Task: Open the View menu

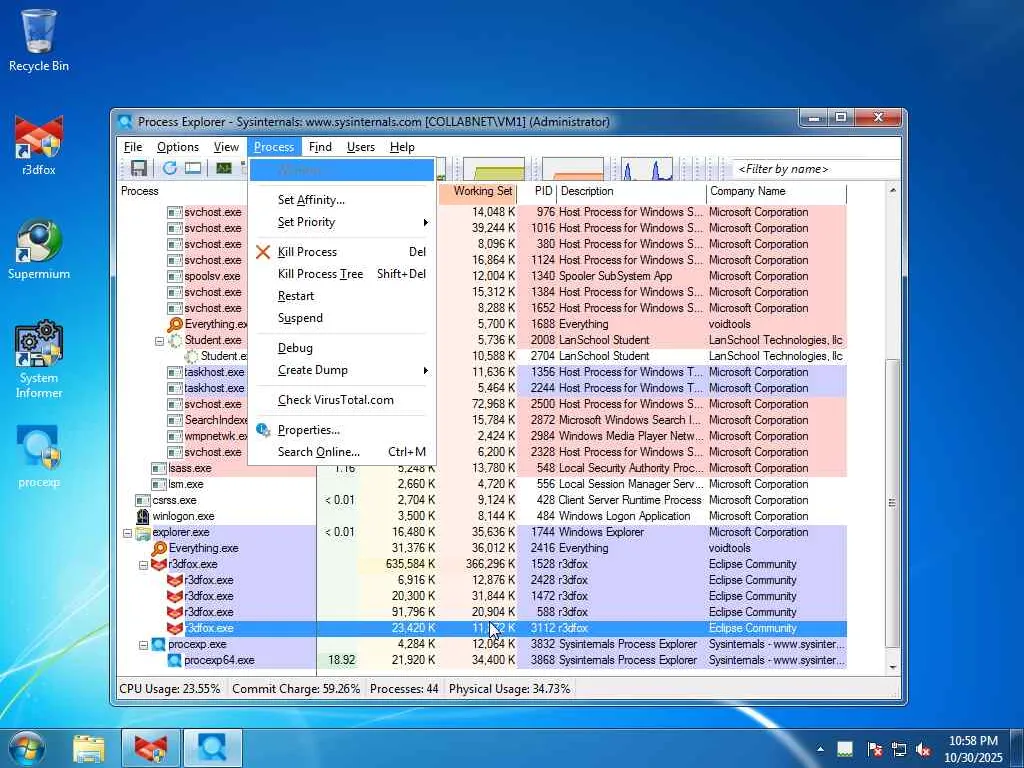Action: 226,147
